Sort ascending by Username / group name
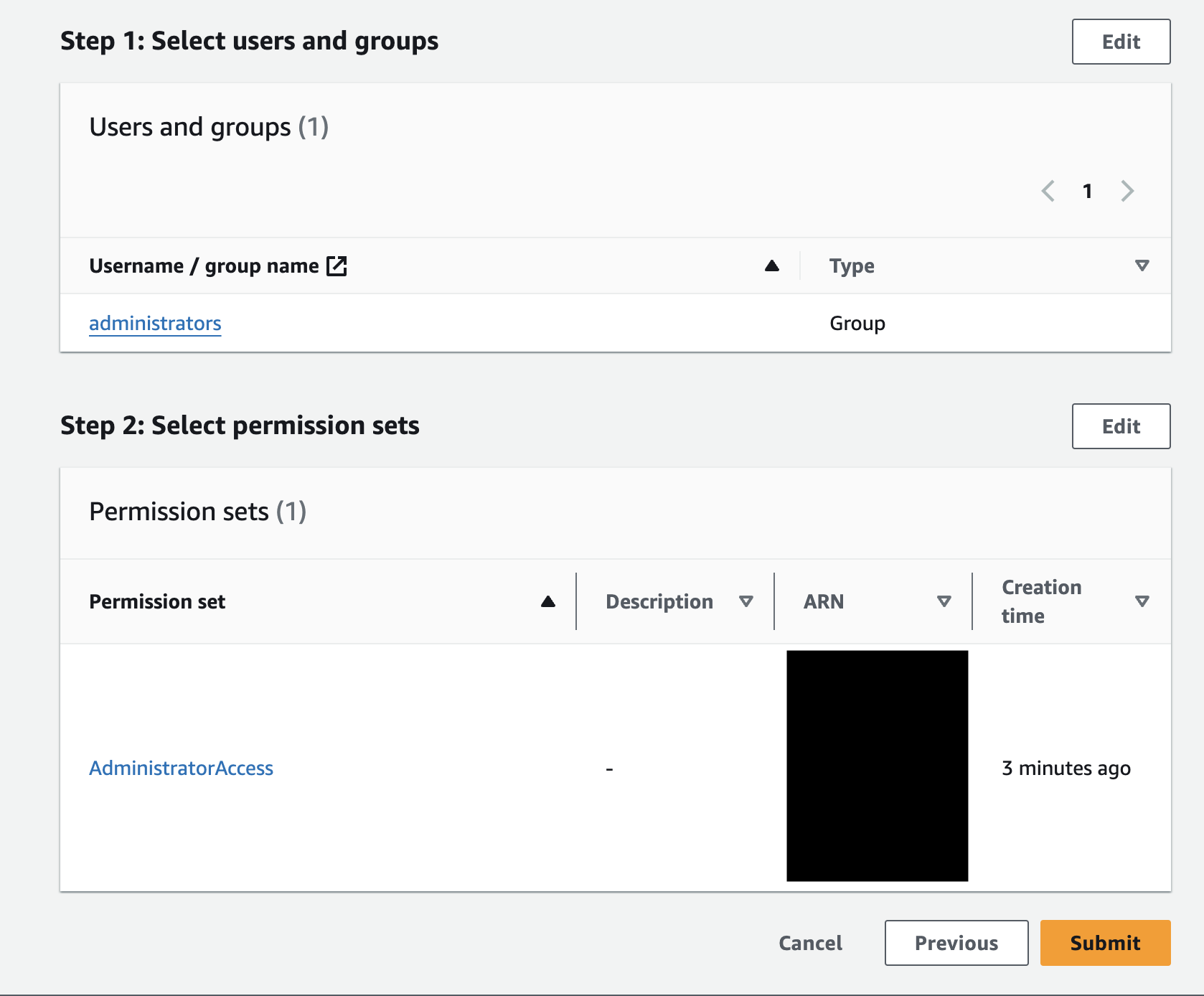This screenshot has width=1204, height=996. (x=771, y=266)
